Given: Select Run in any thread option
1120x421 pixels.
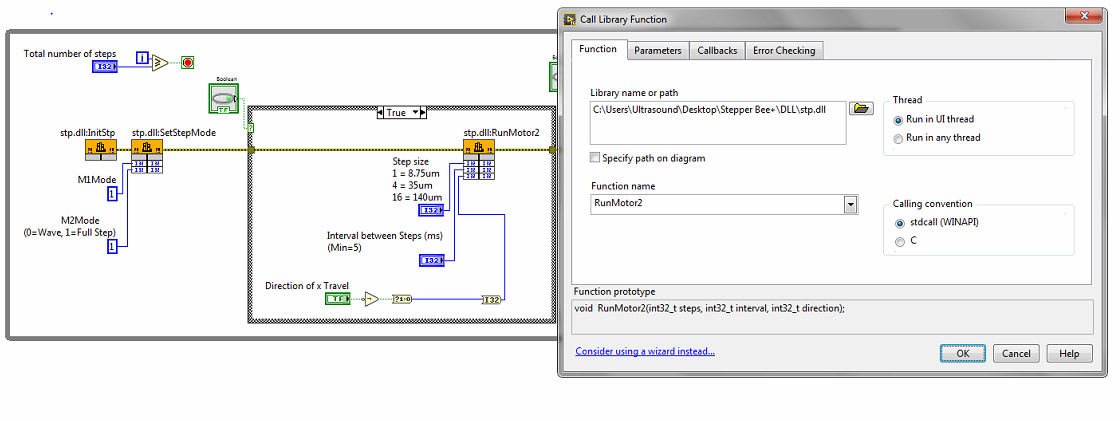Looking at the screenshot, I should (x=899, y=138).
